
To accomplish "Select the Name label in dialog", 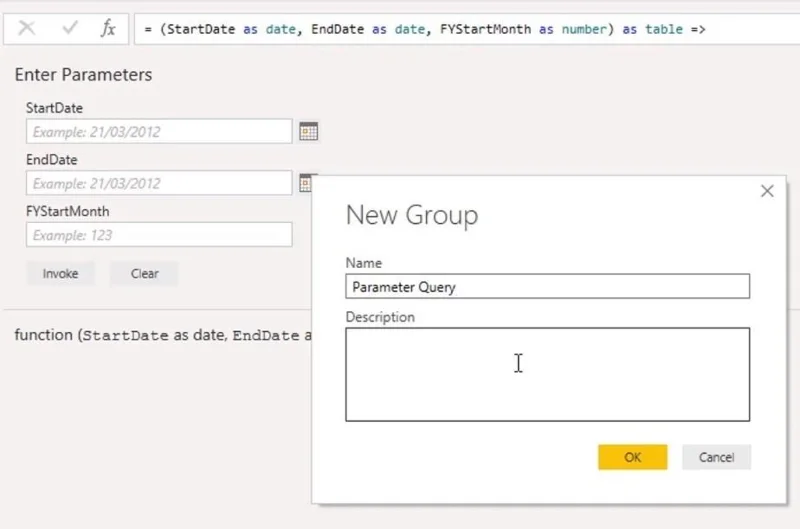I will click(364, 263).
